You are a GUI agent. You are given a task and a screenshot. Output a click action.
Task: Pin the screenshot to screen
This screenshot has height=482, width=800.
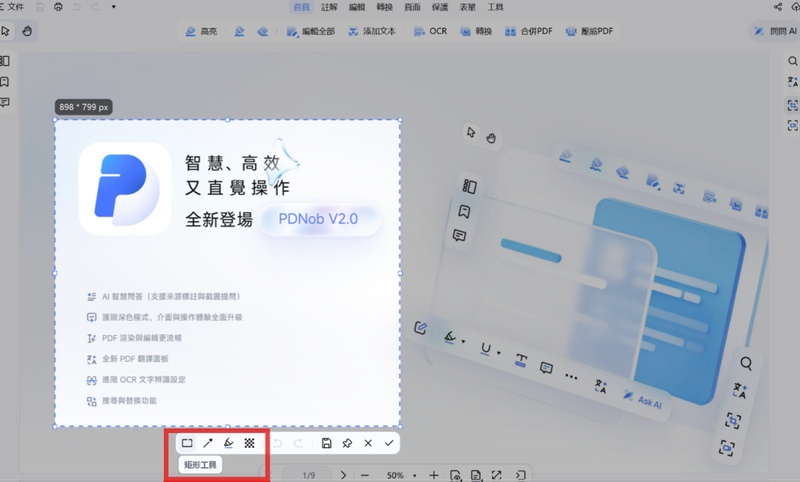pos(347,443)
